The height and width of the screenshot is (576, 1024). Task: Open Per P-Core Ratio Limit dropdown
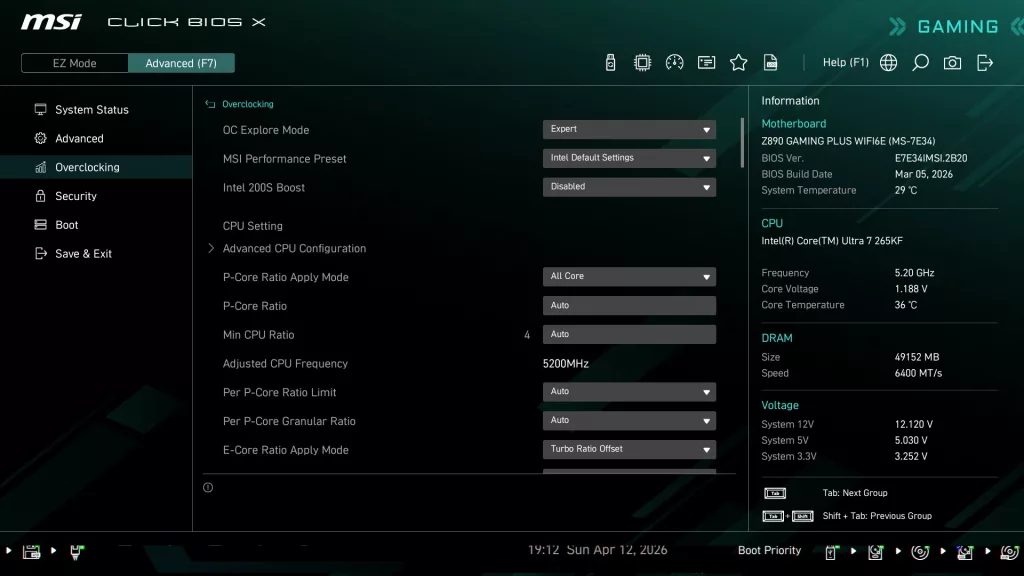pyautogui.click(x=629, y=392)
